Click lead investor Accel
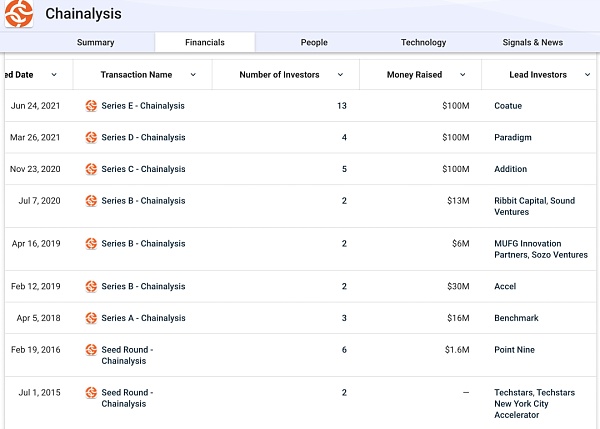Viewport: 600px width, 429px height. [505, 286]
